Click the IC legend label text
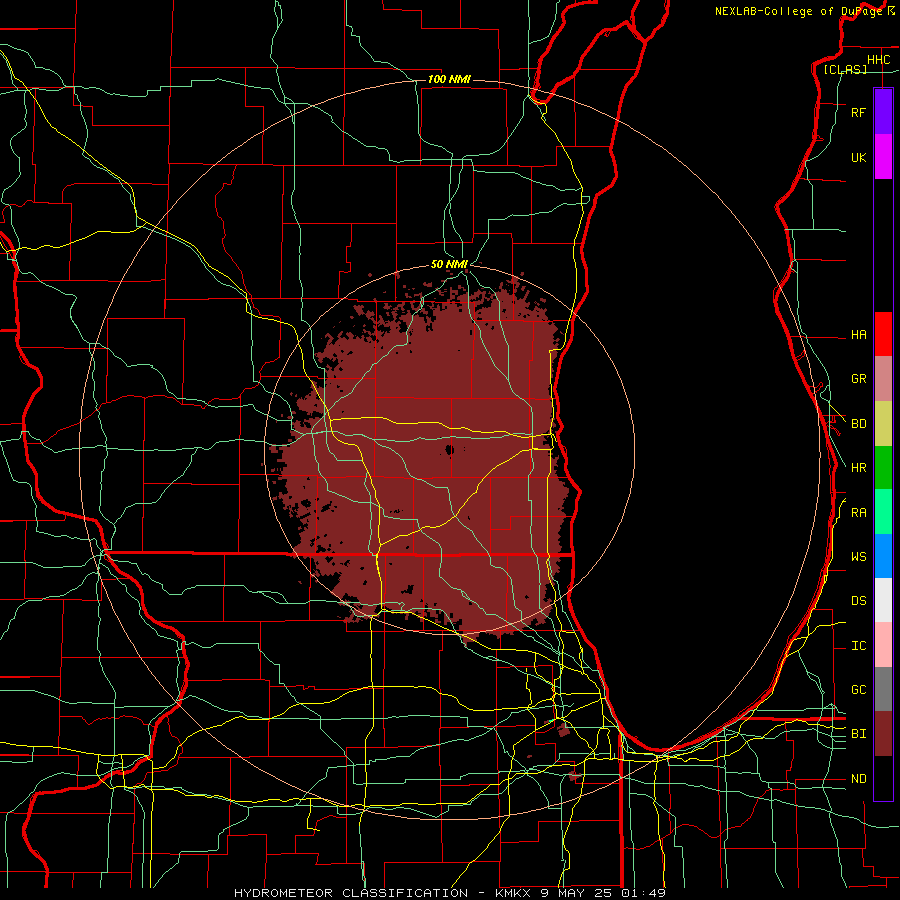The height and width of the screenshot is (900, 900). pyautogui.click(x=858, y=646)
